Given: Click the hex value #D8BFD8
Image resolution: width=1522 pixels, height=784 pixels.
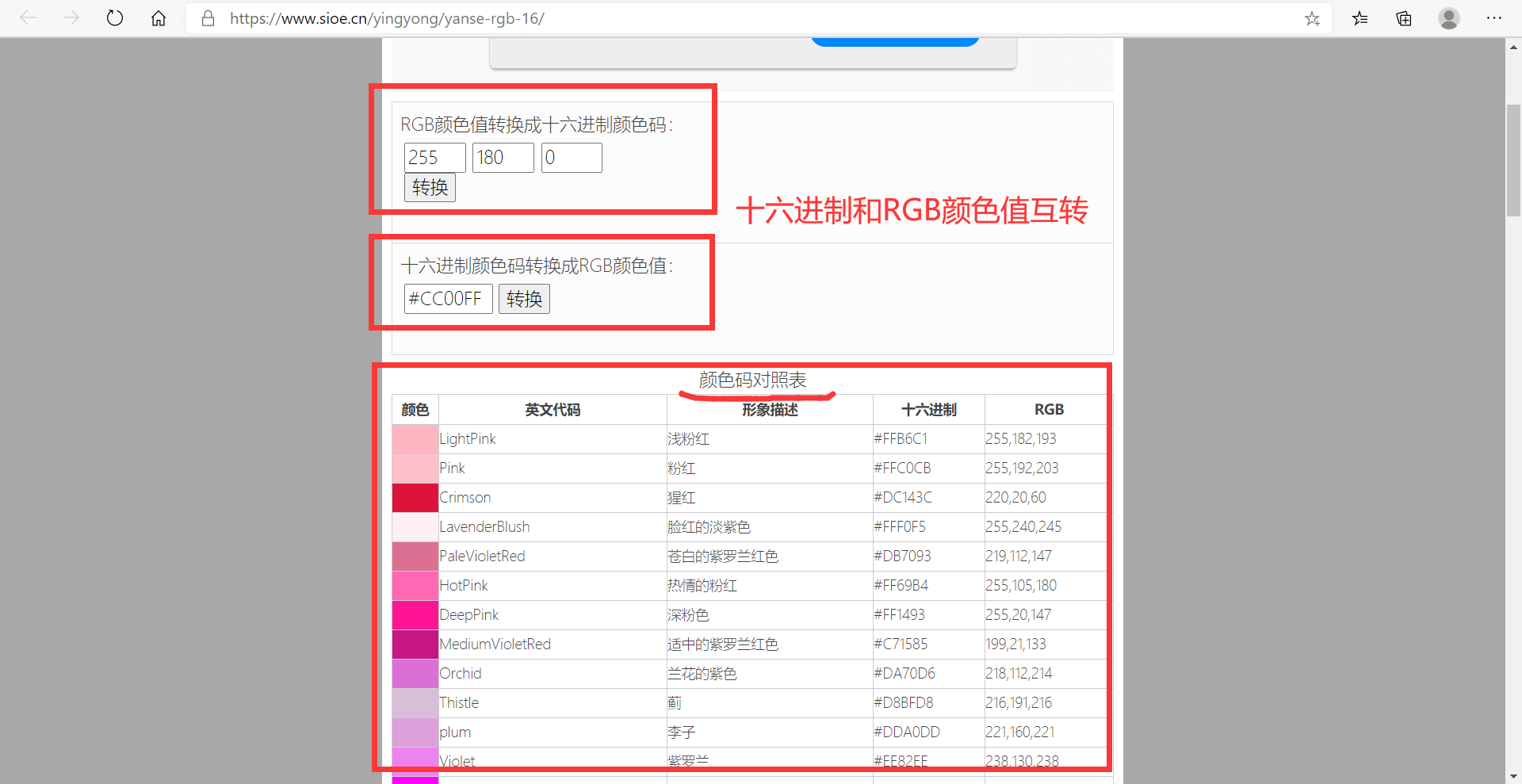Looking at the screenshot, I should pyautogui.click(x=904, y=703).
